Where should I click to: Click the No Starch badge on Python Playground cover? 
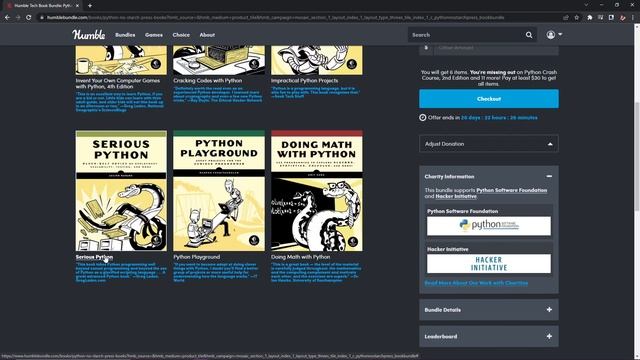pyautogui.click(x=254, y=240)
